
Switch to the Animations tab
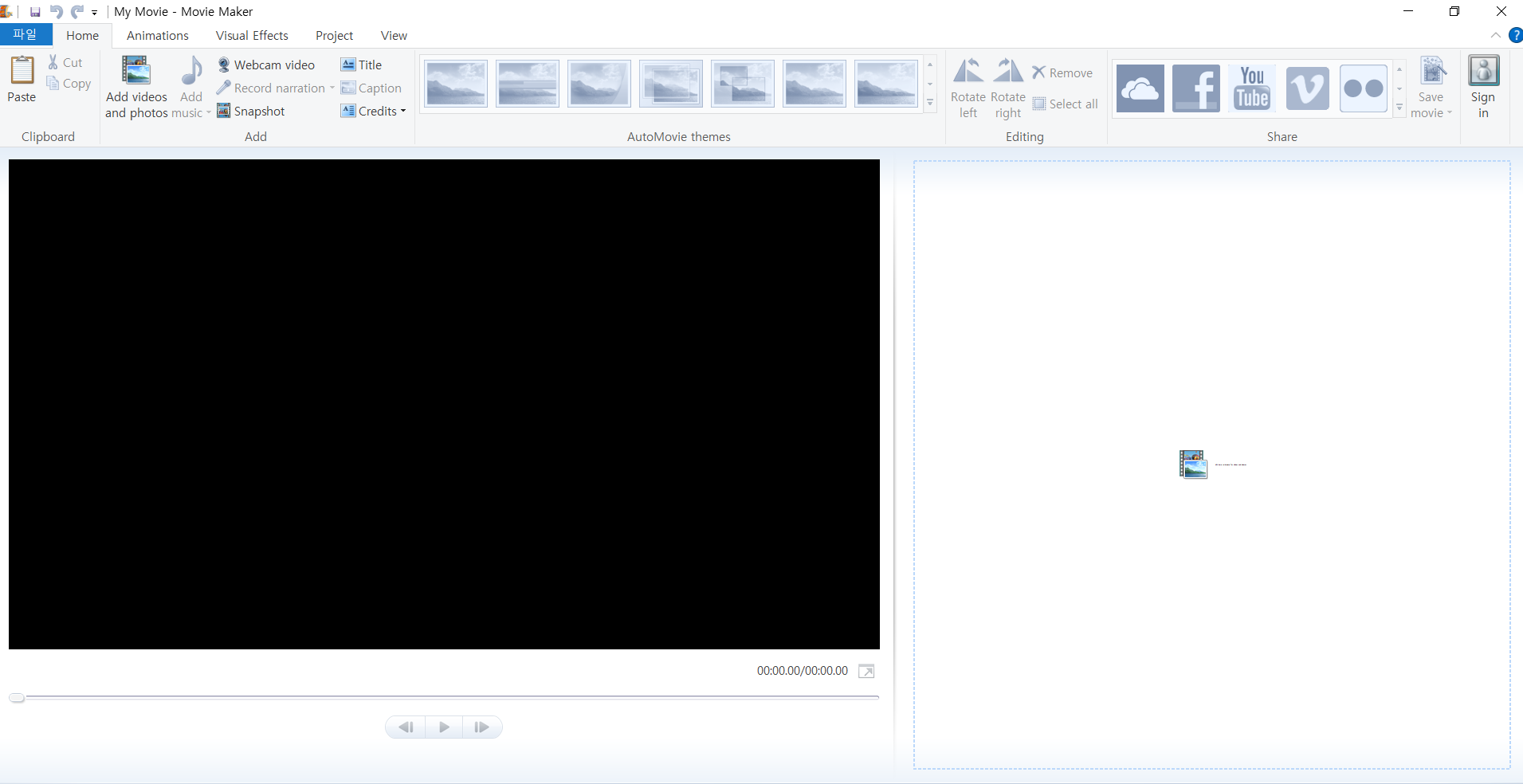click(157, 35)
